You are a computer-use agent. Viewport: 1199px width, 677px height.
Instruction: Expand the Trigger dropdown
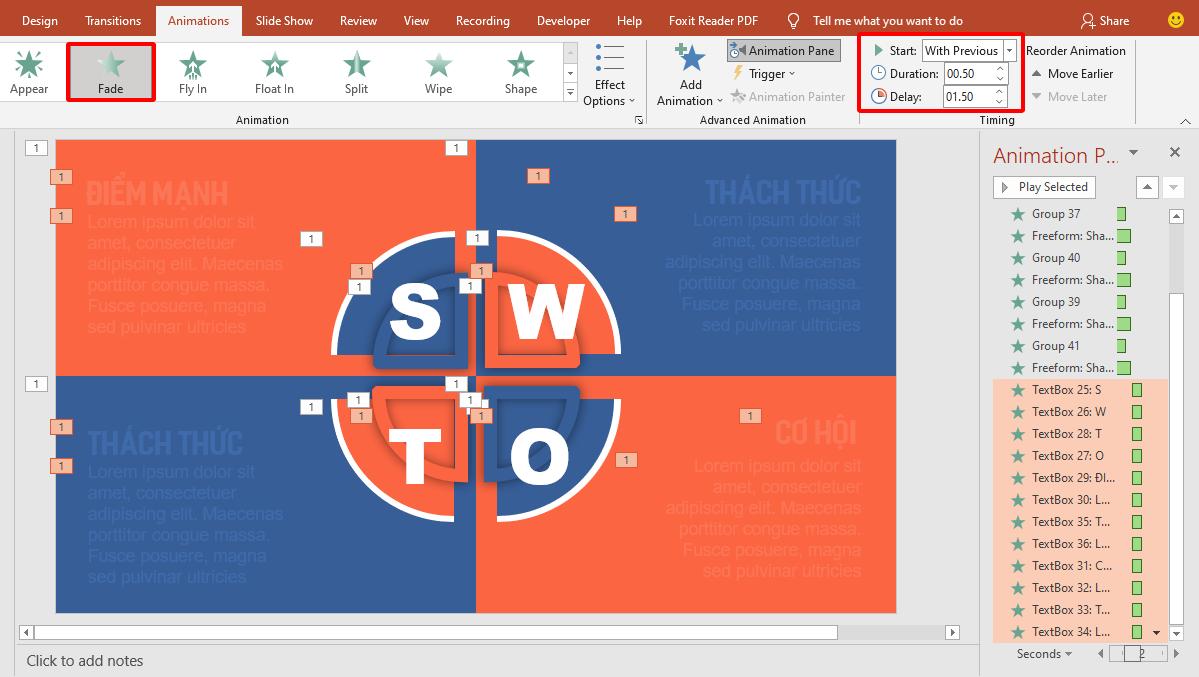[766, 73]
